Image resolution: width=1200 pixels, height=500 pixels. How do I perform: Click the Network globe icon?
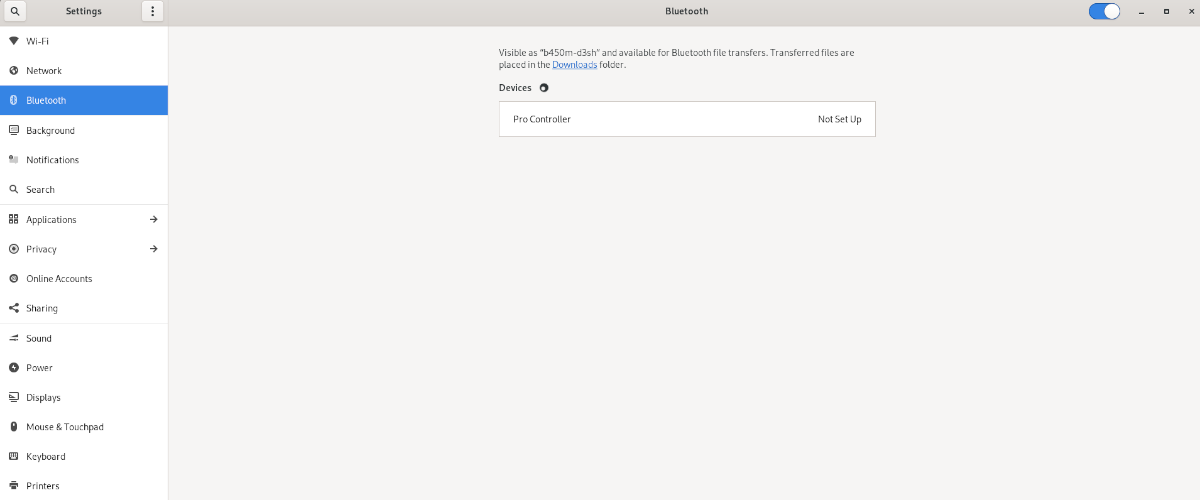click(14, 71)
